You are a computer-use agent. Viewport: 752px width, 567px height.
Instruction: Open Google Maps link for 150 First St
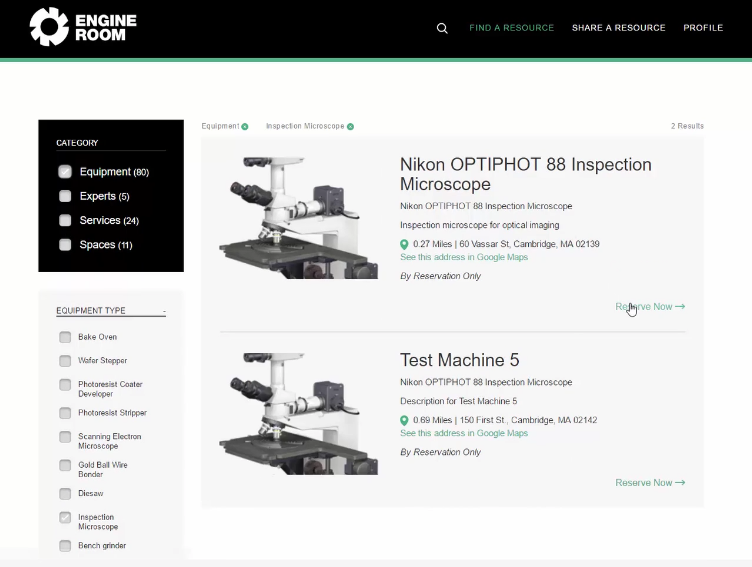pyautogui.click(x=464, y=433)
